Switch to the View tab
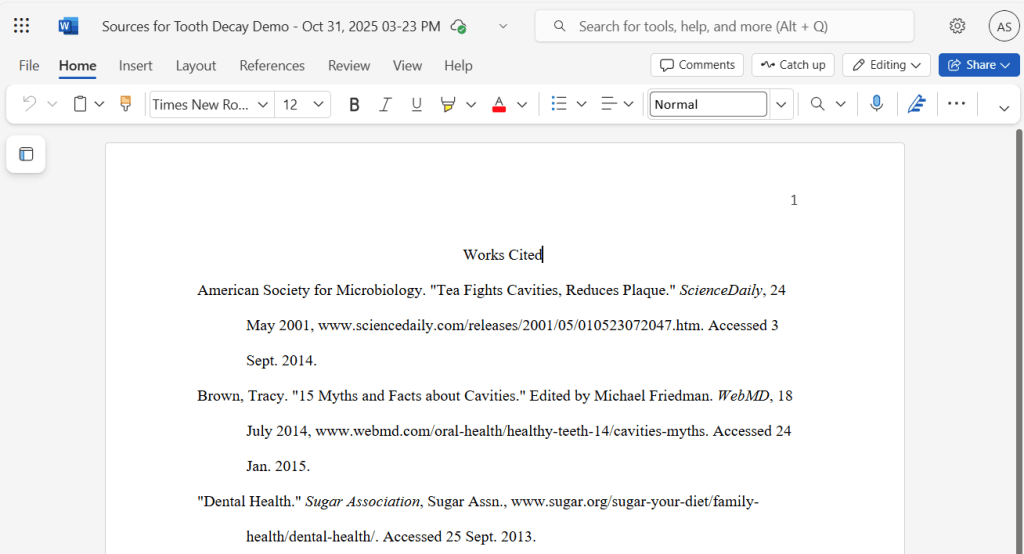 (407, 65)
